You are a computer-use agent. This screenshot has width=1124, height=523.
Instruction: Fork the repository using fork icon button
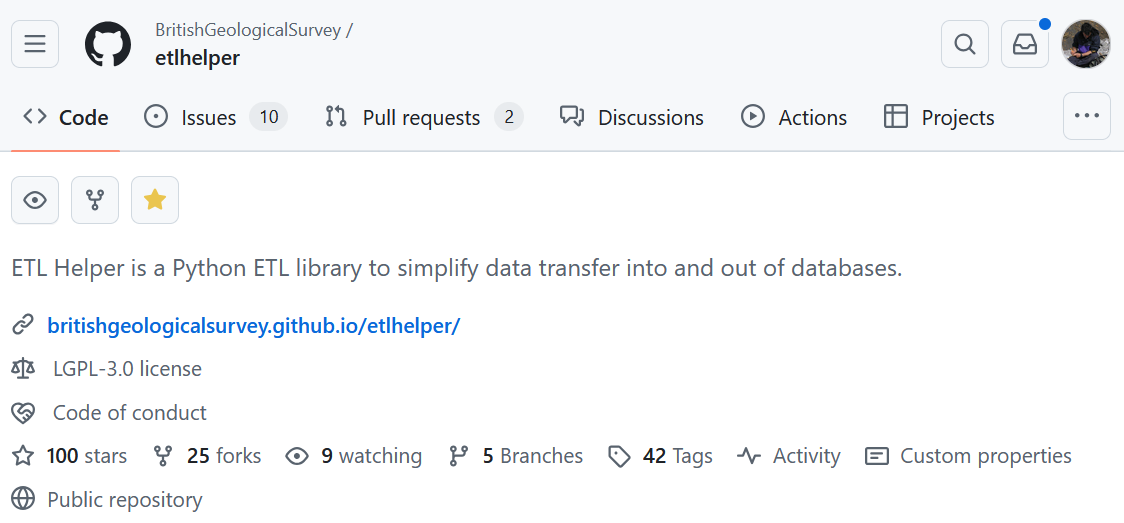point(95,200)
